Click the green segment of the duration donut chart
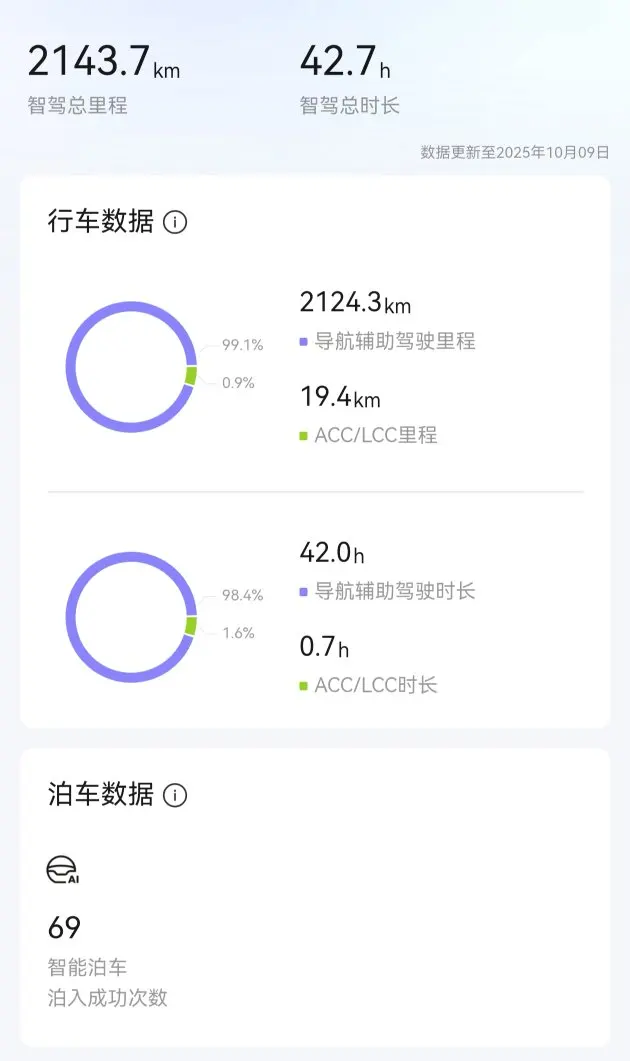This screenshot has width=630, height=1061. 191,625
